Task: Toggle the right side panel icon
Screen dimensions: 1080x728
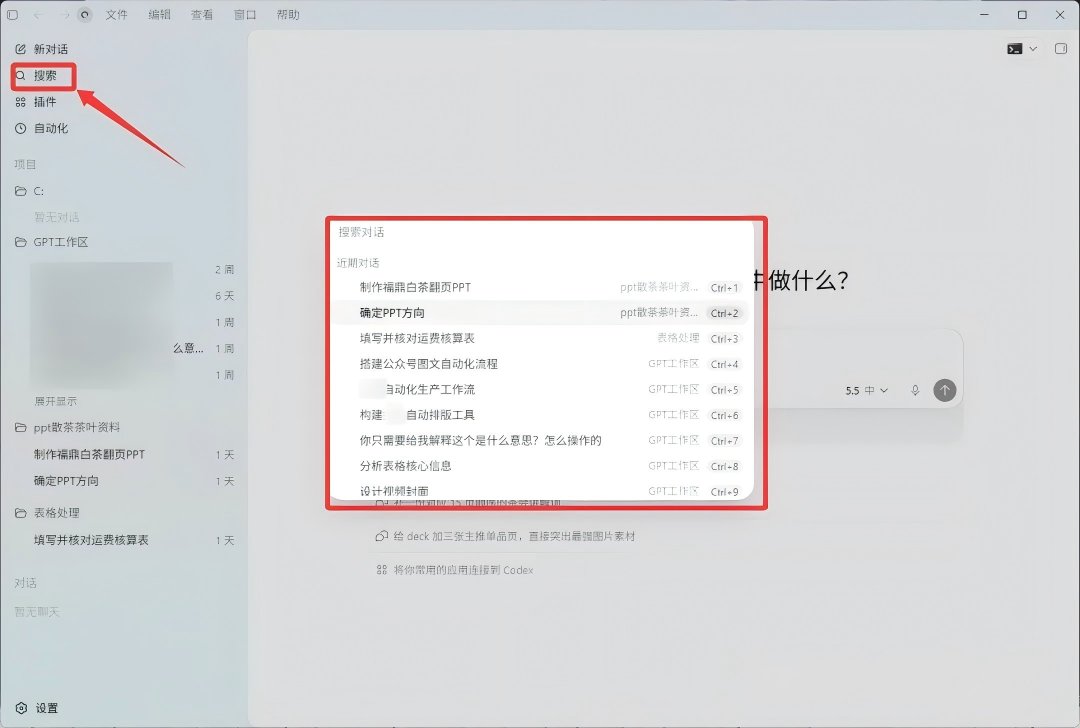Action: point(1061,48)
